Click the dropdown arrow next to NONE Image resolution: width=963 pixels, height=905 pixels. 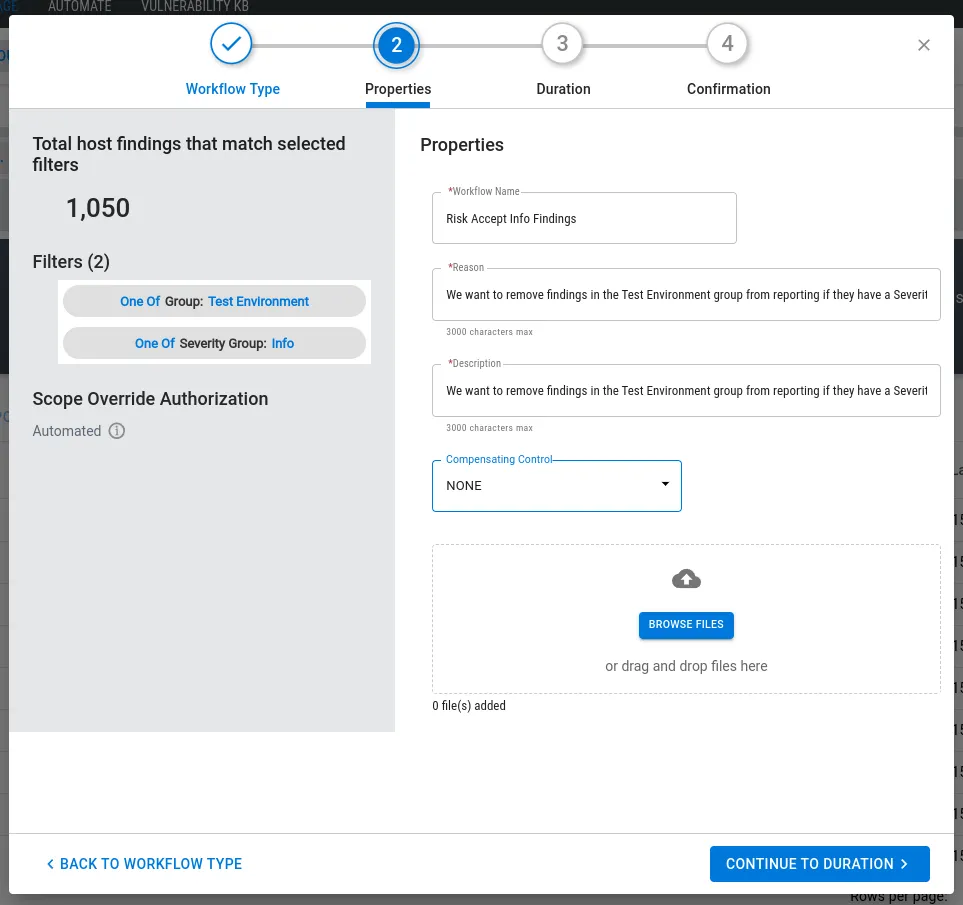pos(665,484)
